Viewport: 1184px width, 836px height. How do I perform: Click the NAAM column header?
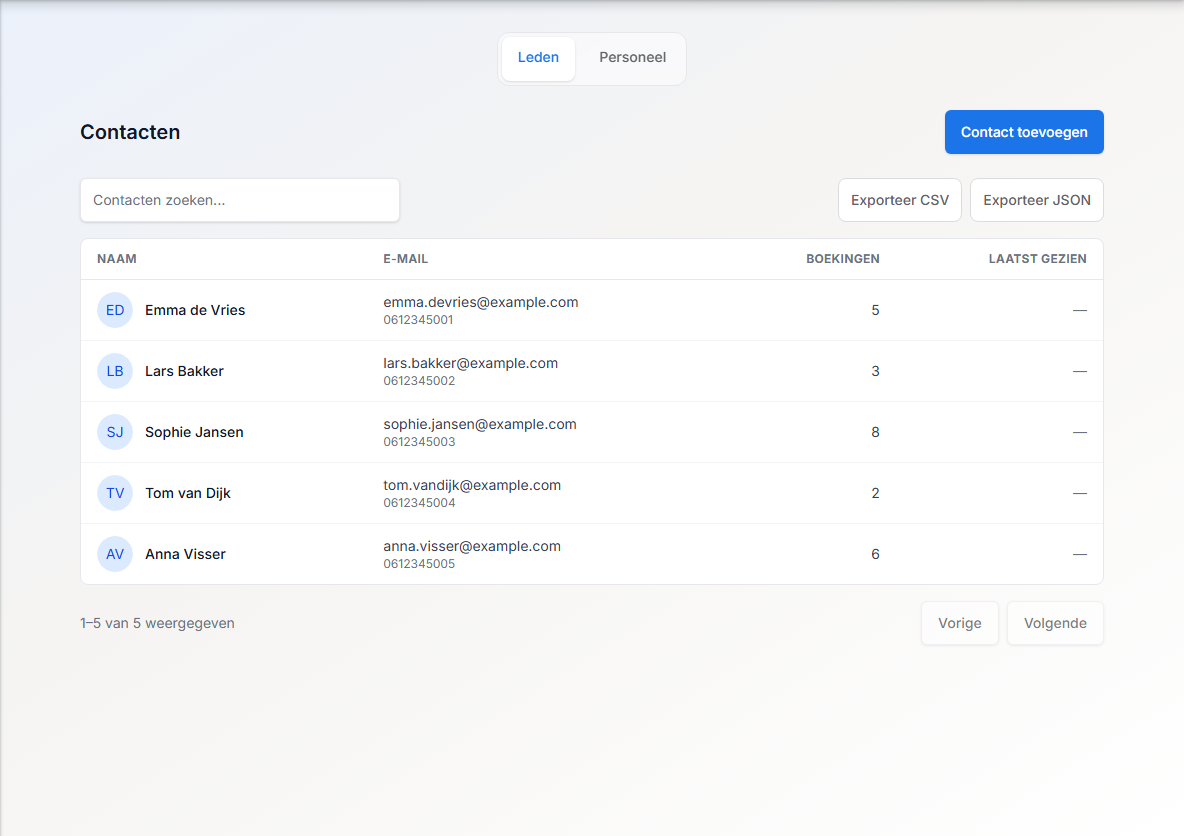pyautogui.click(x=117, y=259)
